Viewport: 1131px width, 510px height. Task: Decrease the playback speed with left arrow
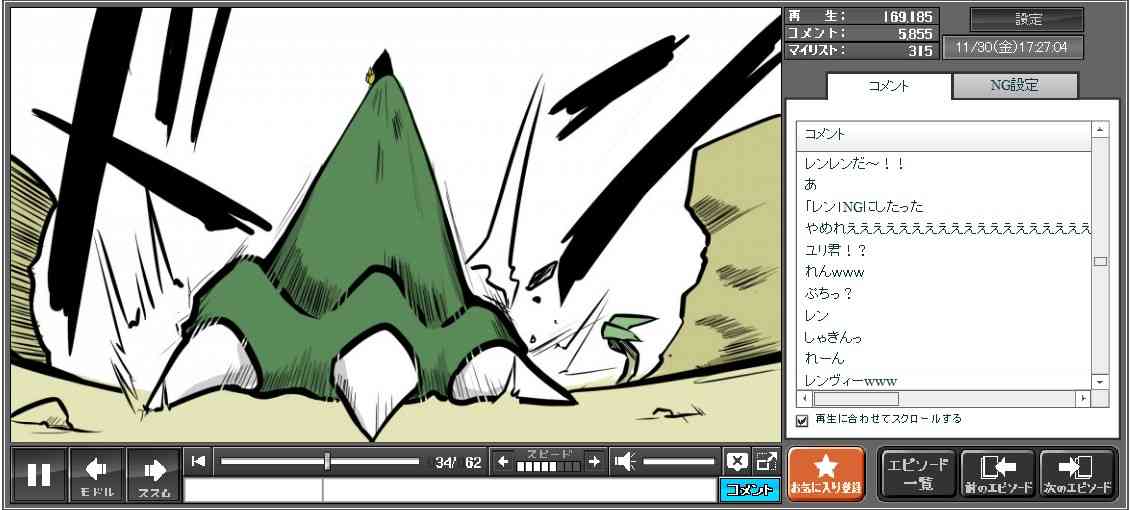[x=503, y=461]
